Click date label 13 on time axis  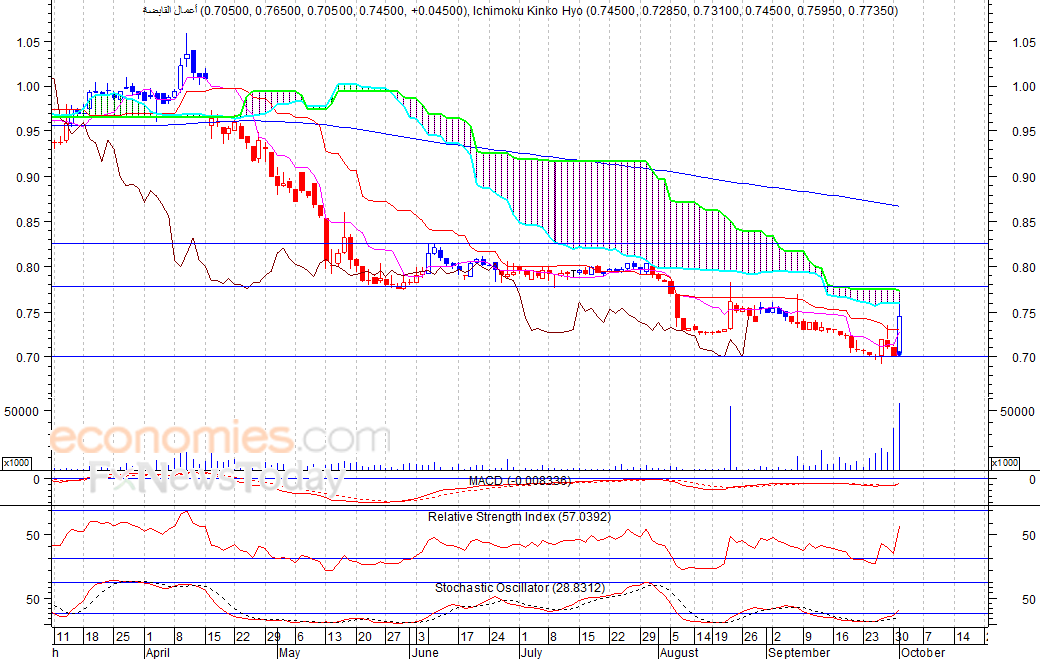point(335,636)
